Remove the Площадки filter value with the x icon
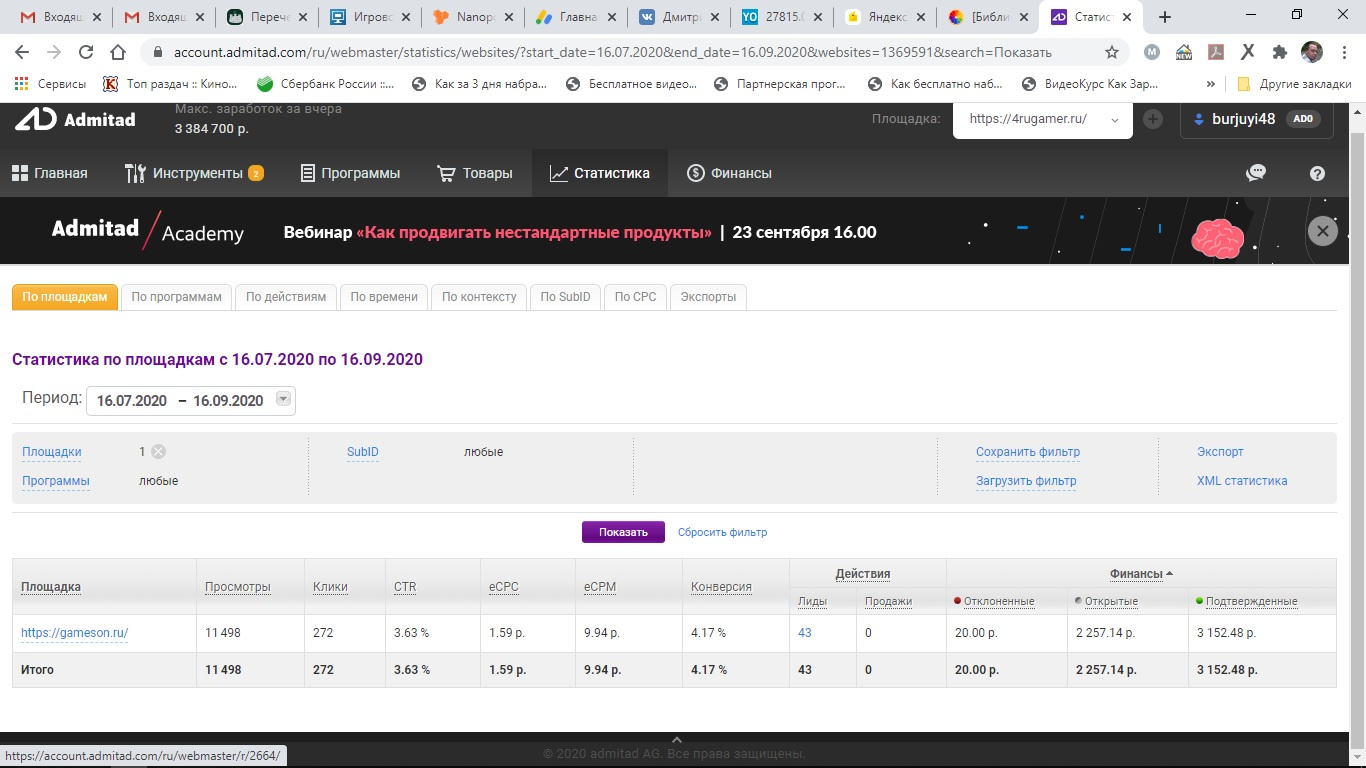Viewport: 1366px width, 768px height. tap(158, 452)
